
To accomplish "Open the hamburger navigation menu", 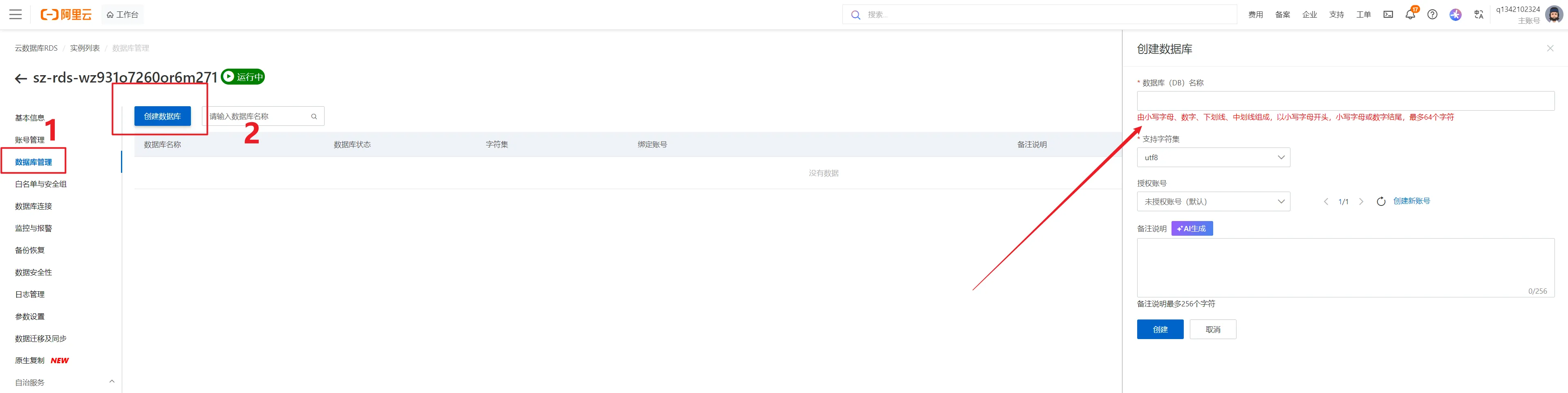I will coord(15,15).
